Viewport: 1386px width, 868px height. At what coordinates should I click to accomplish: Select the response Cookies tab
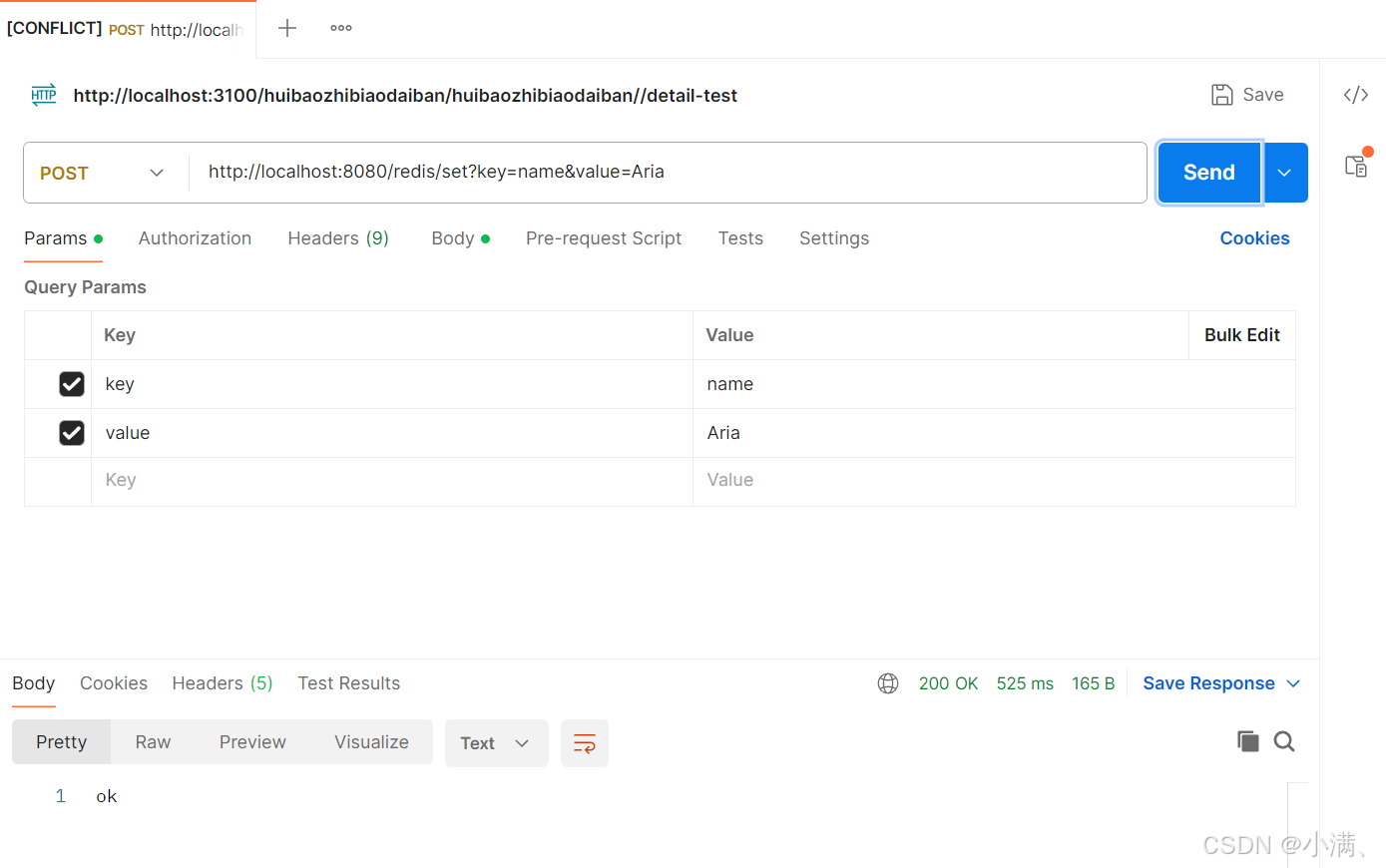pos(114,683)
